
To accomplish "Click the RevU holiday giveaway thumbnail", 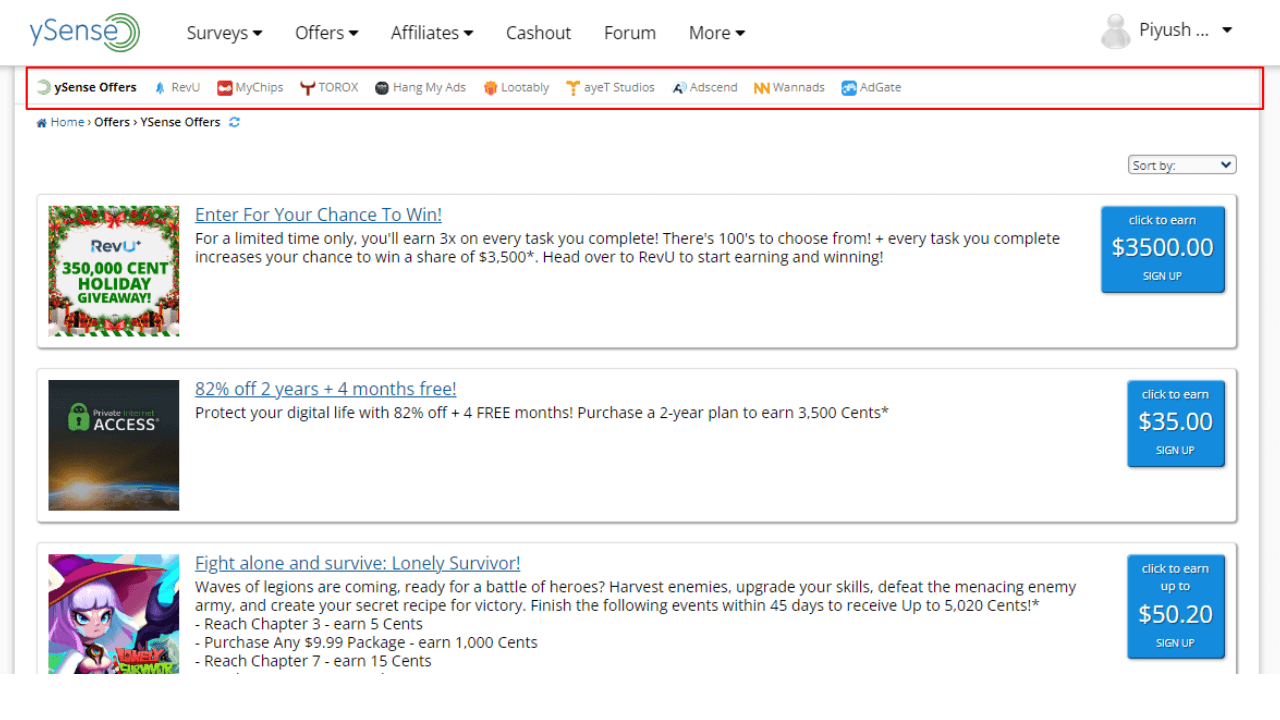I will click(114, 271).
